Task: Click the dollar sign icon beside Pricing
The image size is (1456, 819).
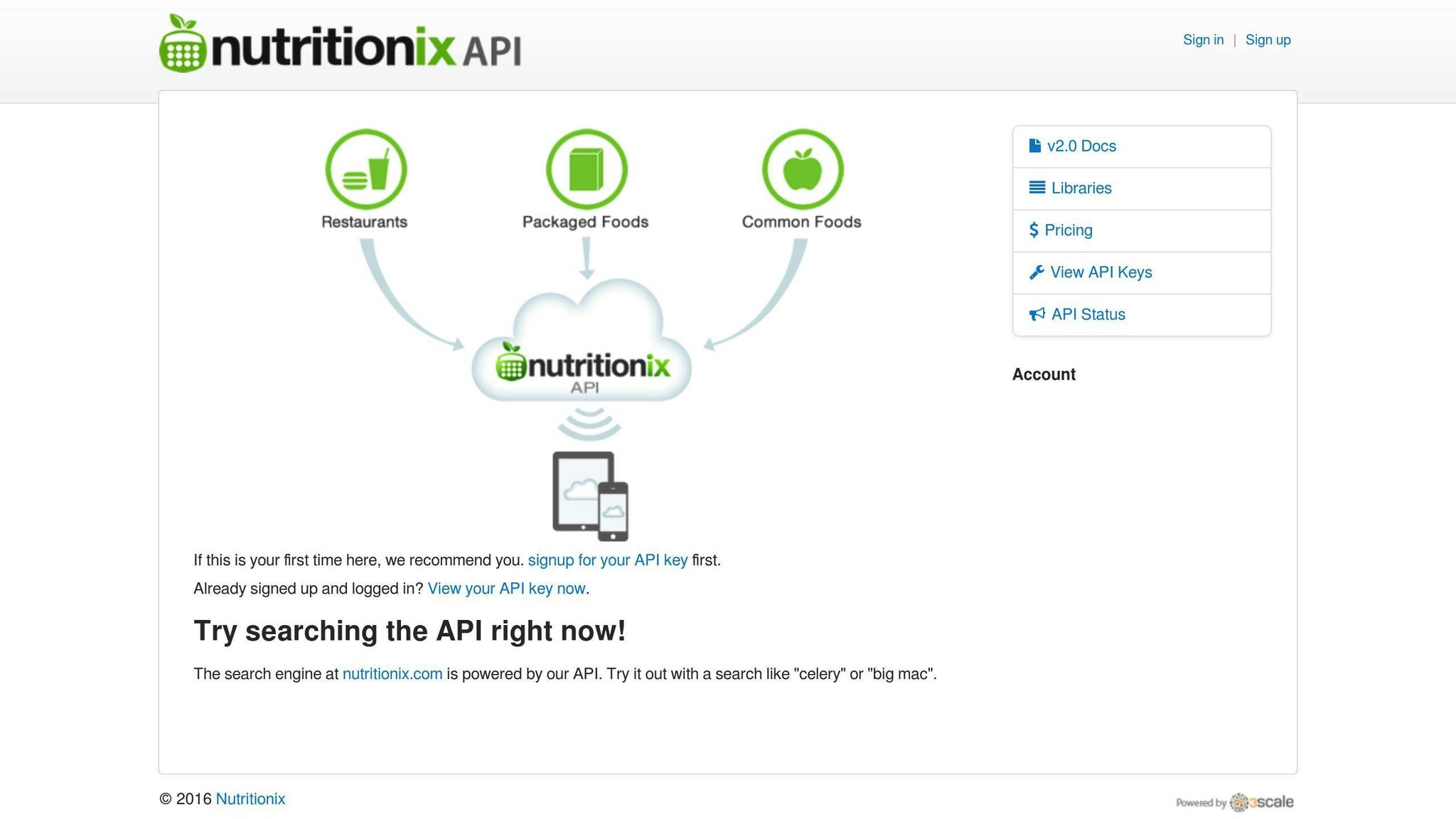Action: pyautogui.click(x=1034, y=230)
